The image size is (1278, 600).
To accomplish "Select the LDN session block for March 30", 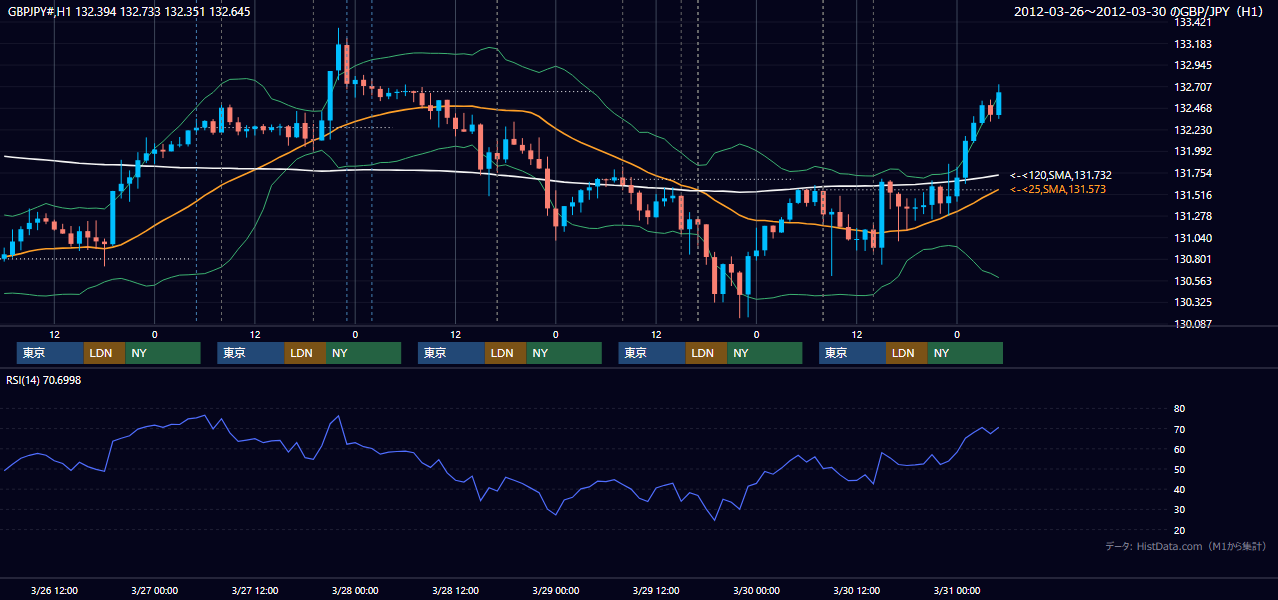I will click(906, 353).
